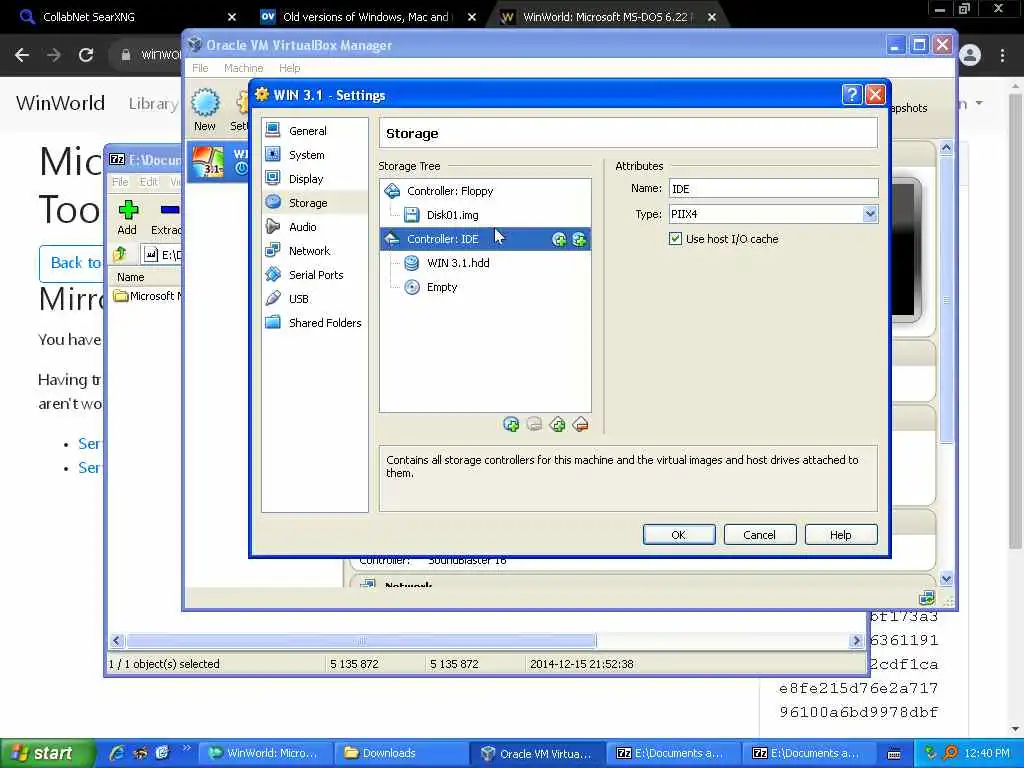Open Shared Folders settings category

[325, 323]
